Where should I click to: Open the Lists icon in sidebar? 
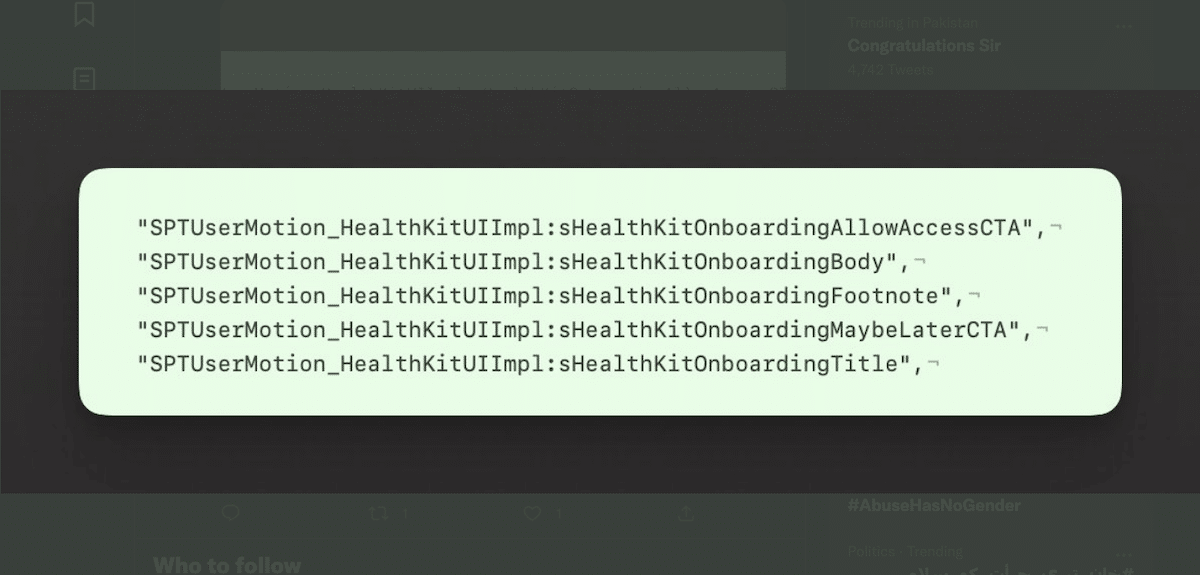pyautogui.click(x=85, y=78)
